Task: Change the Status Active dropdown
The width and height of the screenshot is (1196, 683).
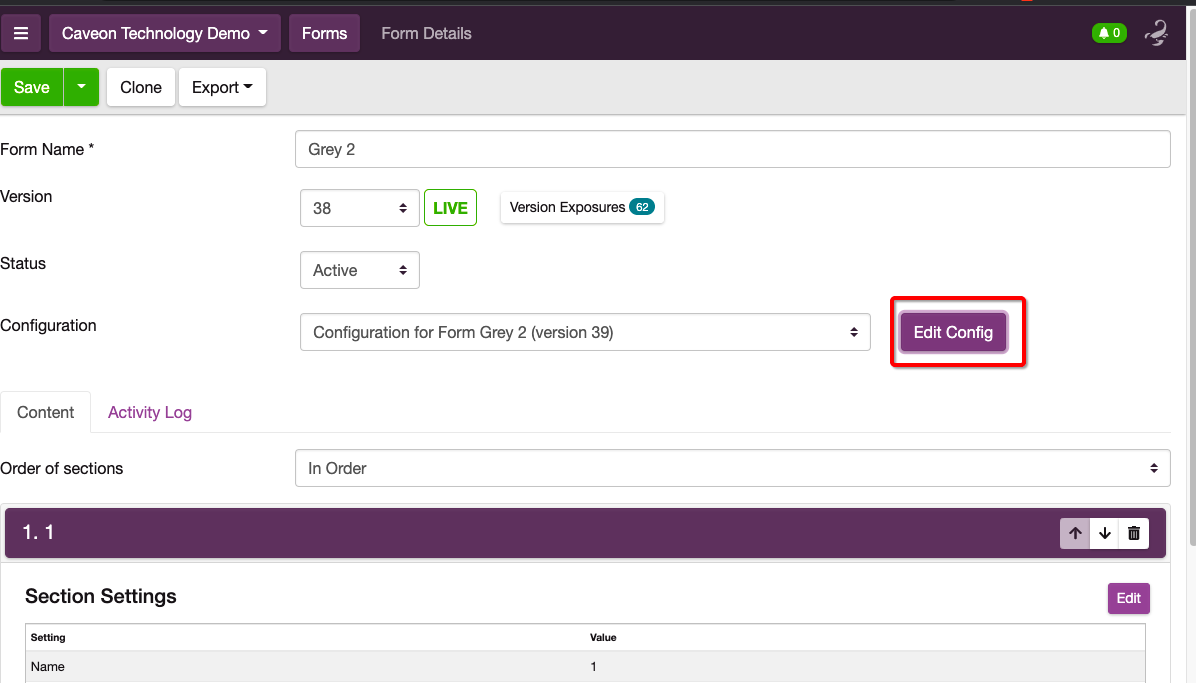Action: (359, 270)
